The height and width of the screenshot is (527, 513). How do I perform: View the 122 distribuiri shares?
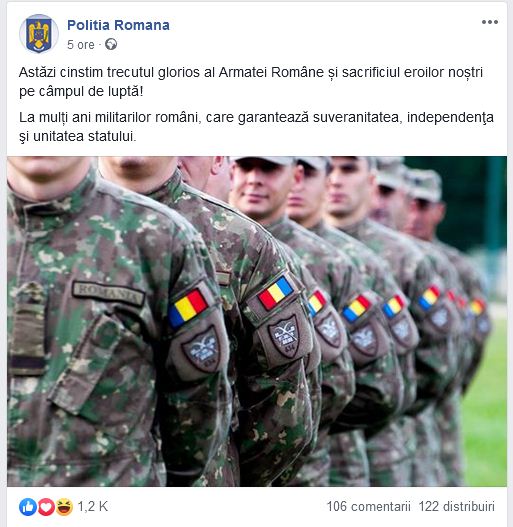[x=457, y=506]
